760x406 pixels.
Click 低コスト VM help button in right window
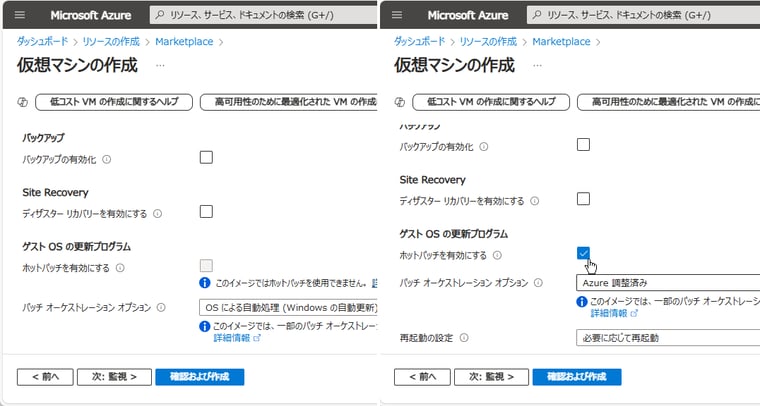pyautogui.click(x=491, y=102)
